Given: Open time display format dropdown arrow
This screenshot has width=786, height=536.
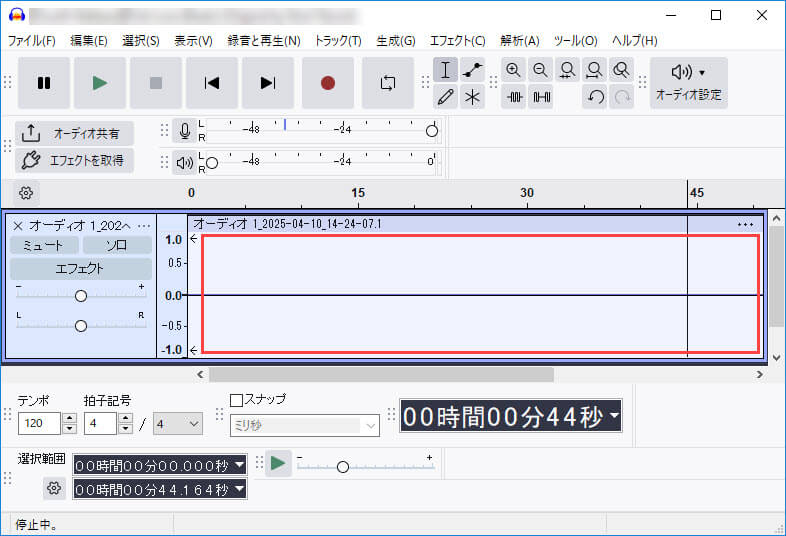Looking at the screenshot, I should click(615, 416).
